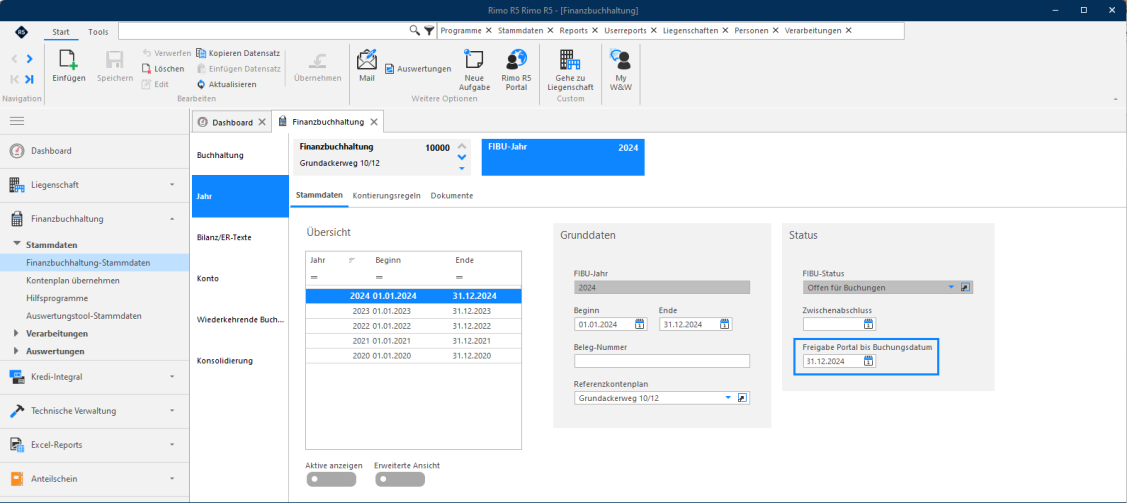Expand the Verarbeitungen tree node
This screenshot has height=503, width=1127.
pyautogui.click(x=17, y=333)
